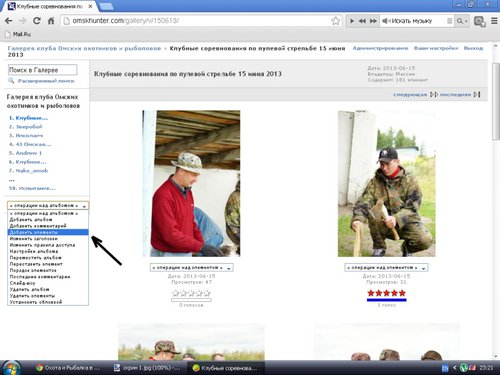Viewport: 500px width, 375px height.
Task: Open the Chrome hamburger menu
Action: tap(494, 21)
